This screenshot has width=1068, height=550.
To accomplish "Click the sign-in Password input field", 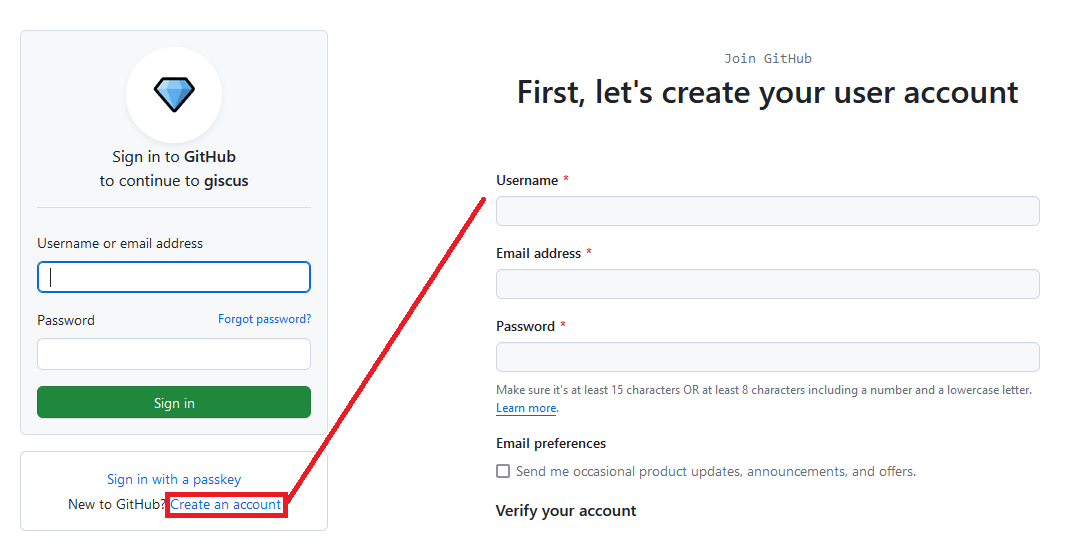I will [174, 354].
